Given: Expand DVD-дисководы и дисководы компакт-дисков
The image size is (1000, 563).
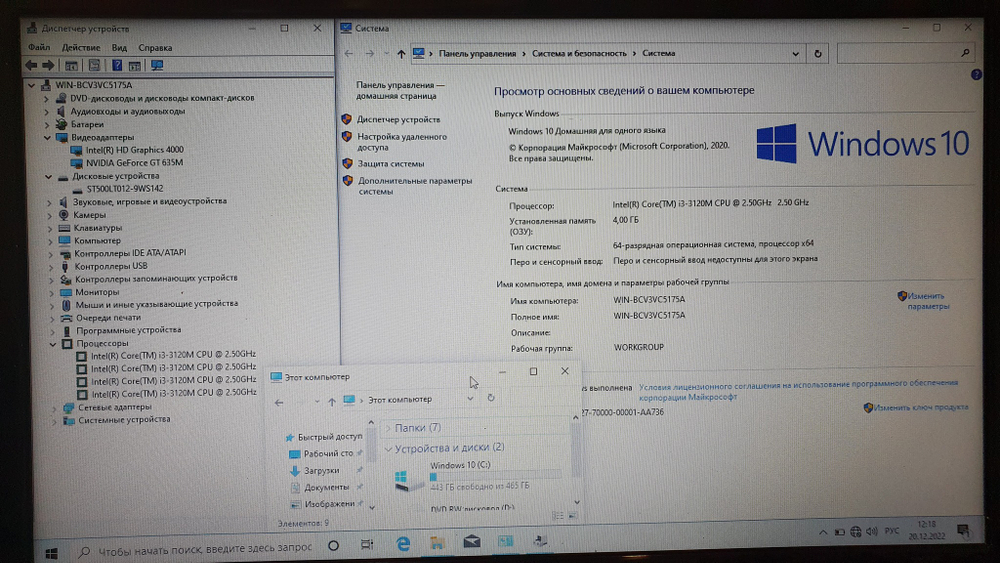Looking at the screenshot, I should tap(46, 99).
